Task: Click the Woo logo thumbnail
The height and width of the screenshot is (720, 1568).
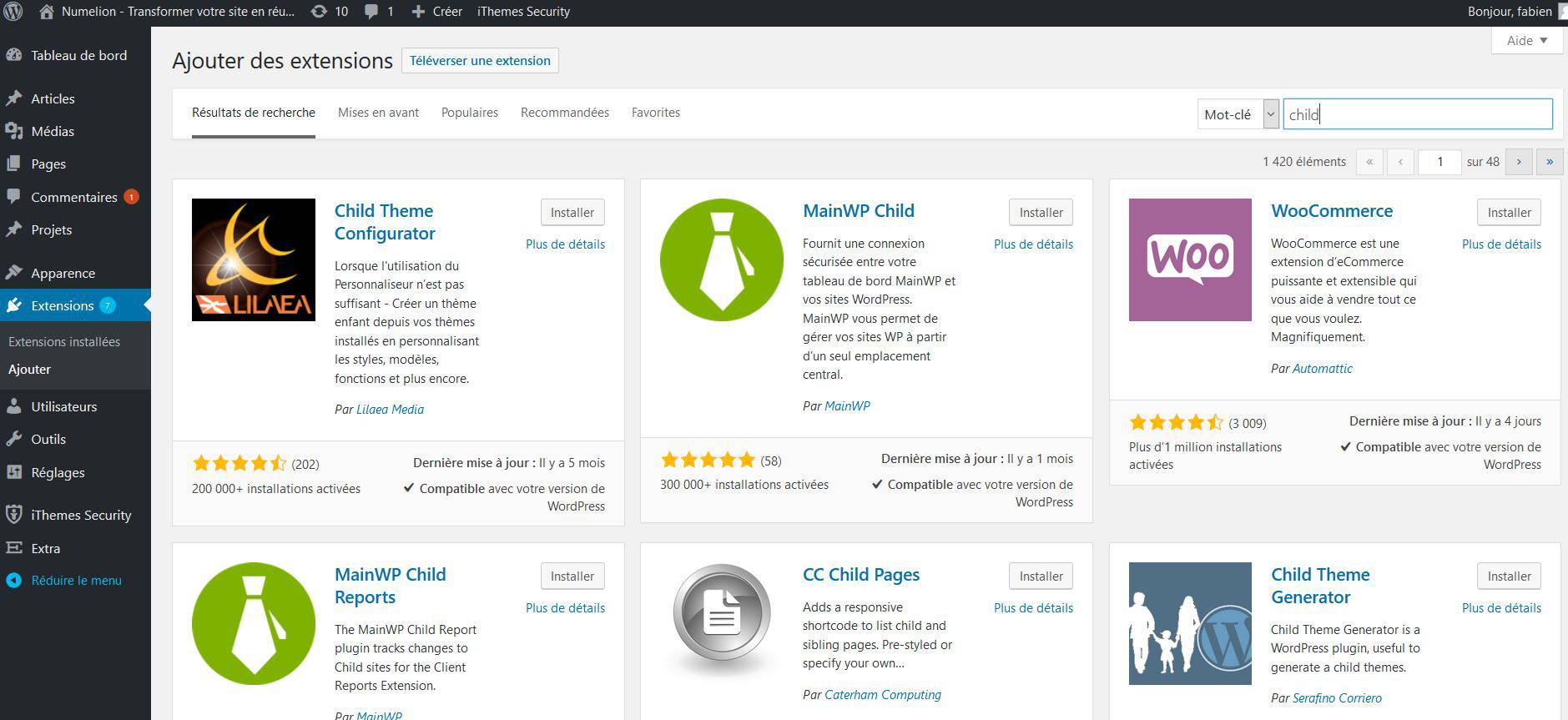Action: (1190, 259)
